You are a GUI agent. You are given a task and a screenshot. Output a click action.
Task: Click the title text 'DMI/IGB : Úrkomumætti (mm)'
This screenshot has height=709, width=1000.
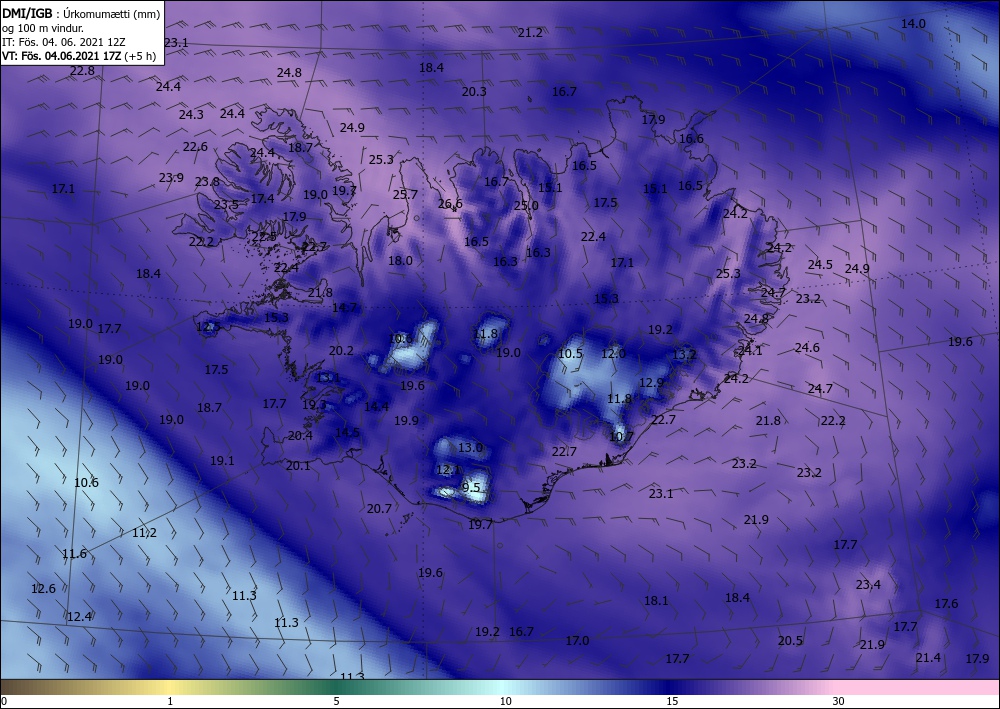point(81,13)
